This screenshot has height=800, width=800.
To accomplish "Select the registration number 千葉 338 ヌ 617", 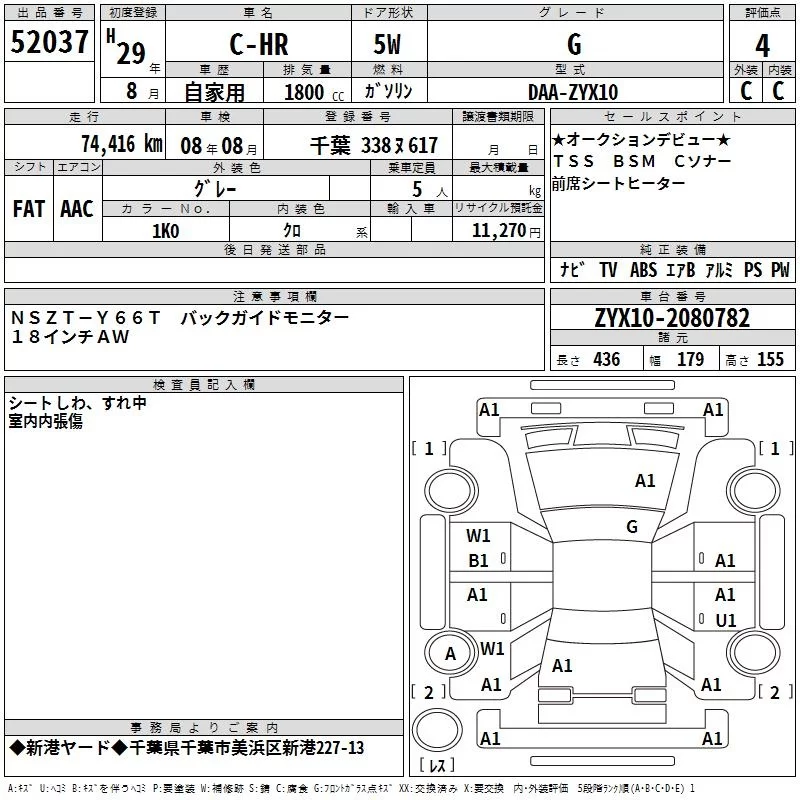I will [374, 146].
